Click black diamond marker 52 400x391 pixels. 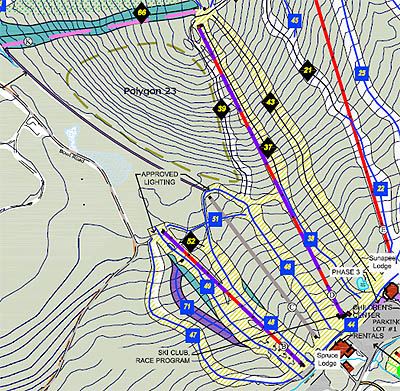coord(191,241)
